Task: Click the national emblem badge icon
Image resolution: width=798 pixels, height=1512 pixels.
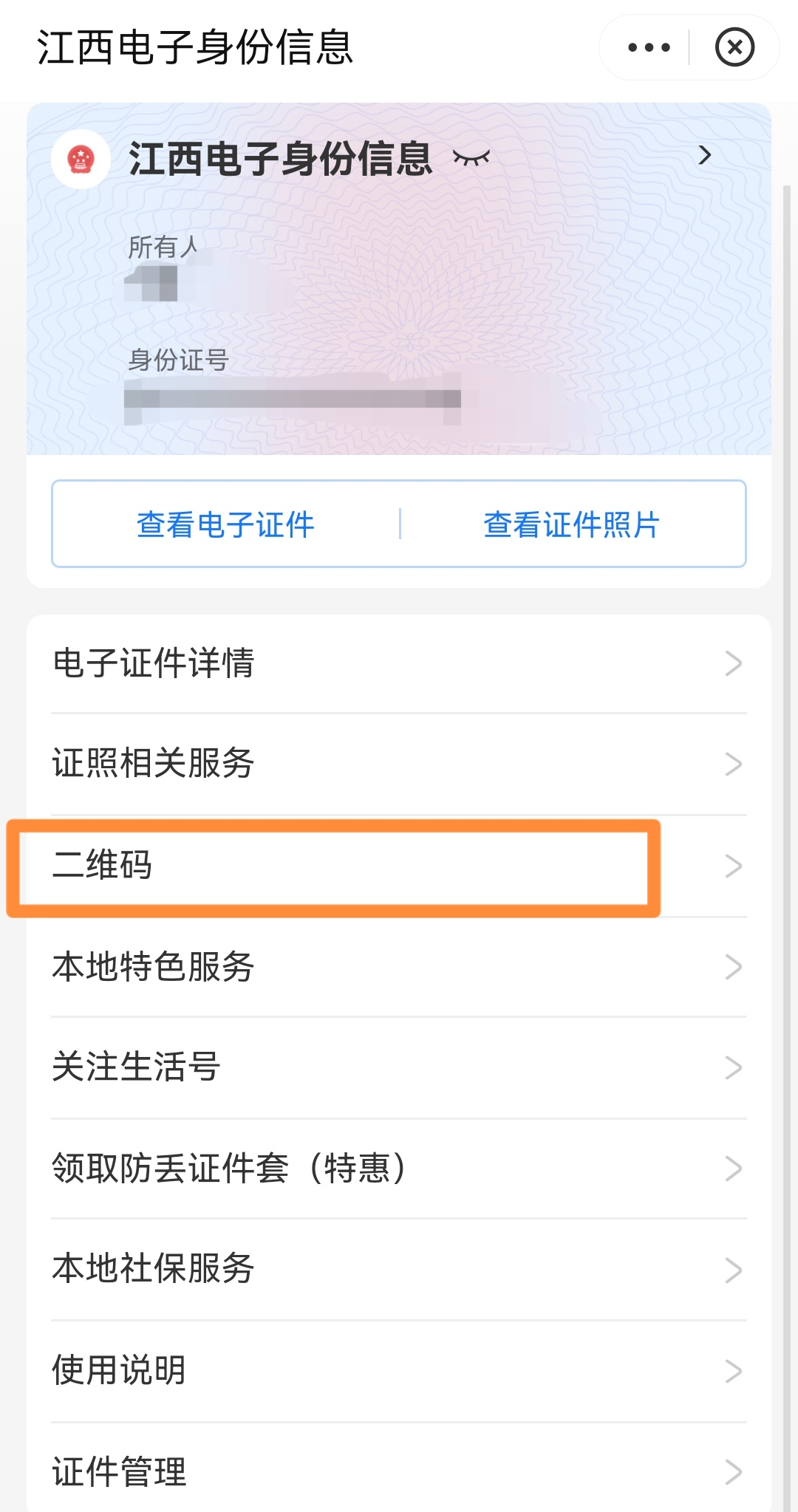Action: 81,157
